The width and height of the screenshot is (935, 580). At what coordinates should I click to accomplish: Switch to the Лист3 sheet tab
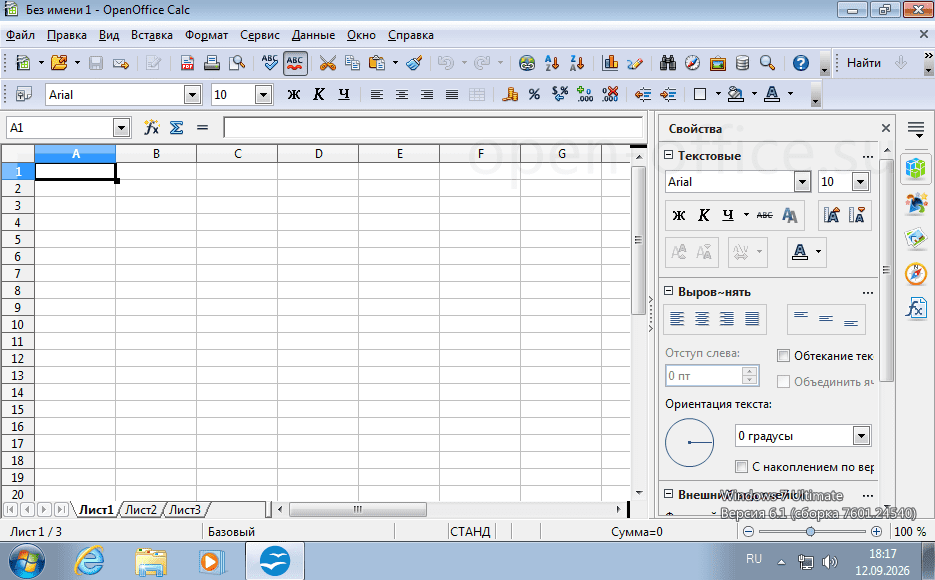[185, 510]
